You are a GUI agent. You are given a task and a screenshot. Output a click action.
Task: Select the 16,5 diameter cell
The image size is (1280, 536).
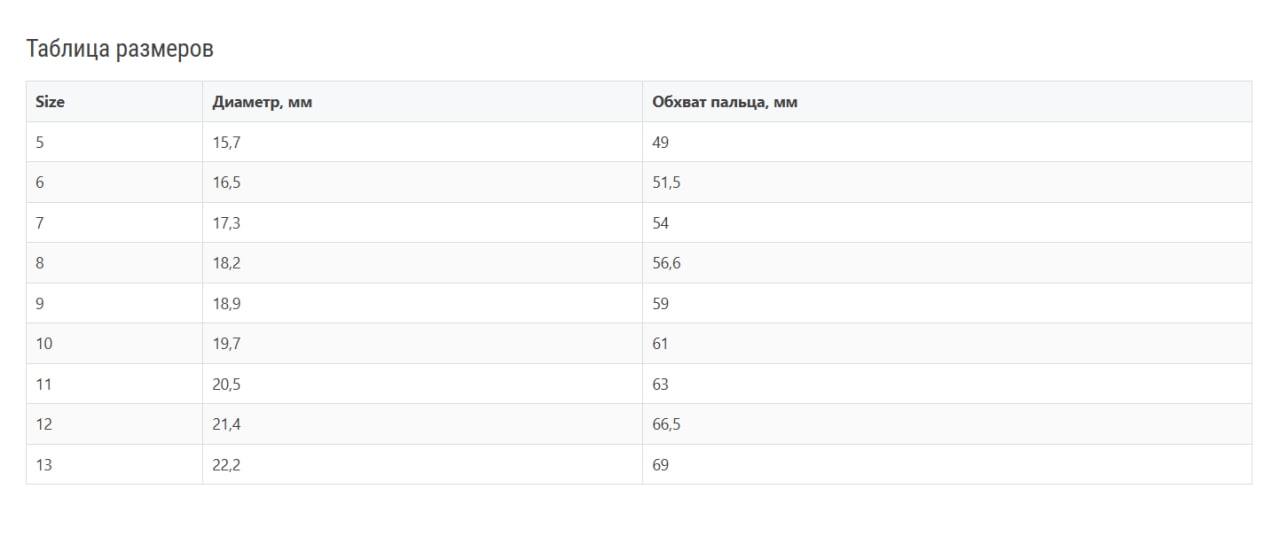227,183
